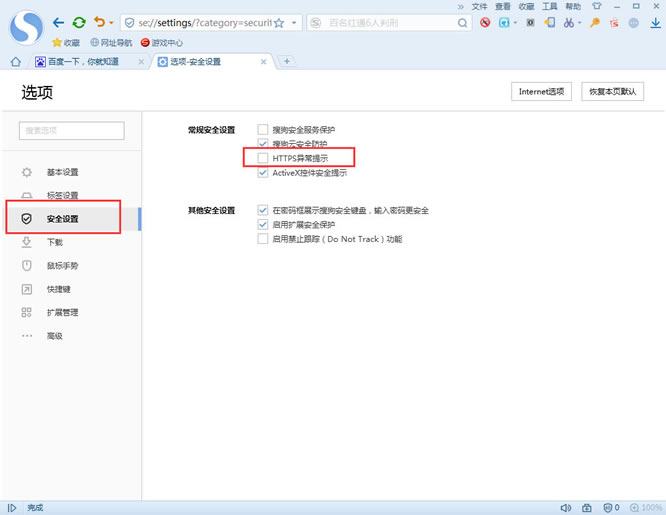This screenshot has width=666, height=515.
Task: Click the 恢复本页默认 button
Action: click(x=612, y=91)
